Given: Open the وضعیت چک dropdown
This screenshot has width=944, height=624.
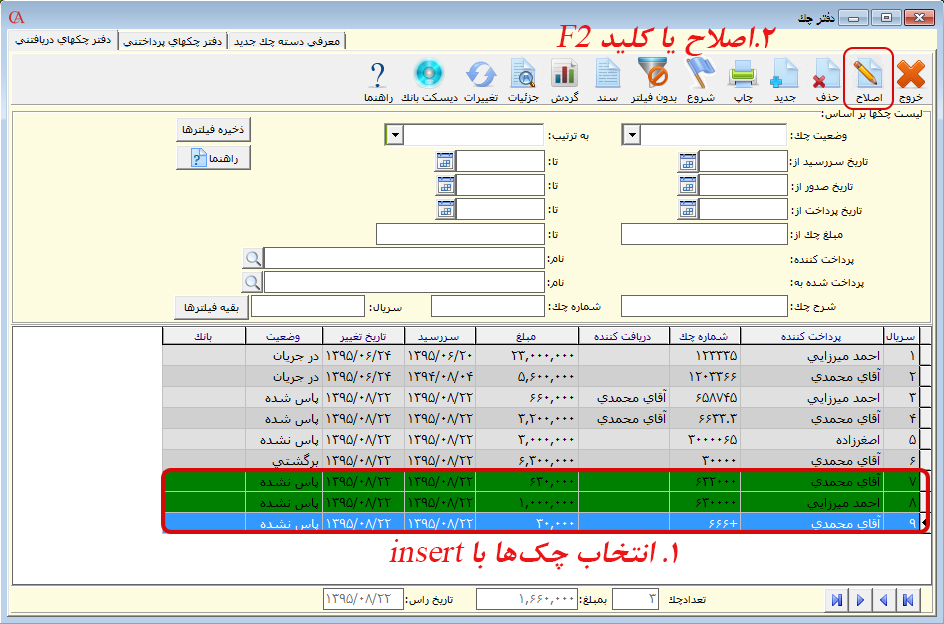Looking at the screenshot, I should click(630, 134).
